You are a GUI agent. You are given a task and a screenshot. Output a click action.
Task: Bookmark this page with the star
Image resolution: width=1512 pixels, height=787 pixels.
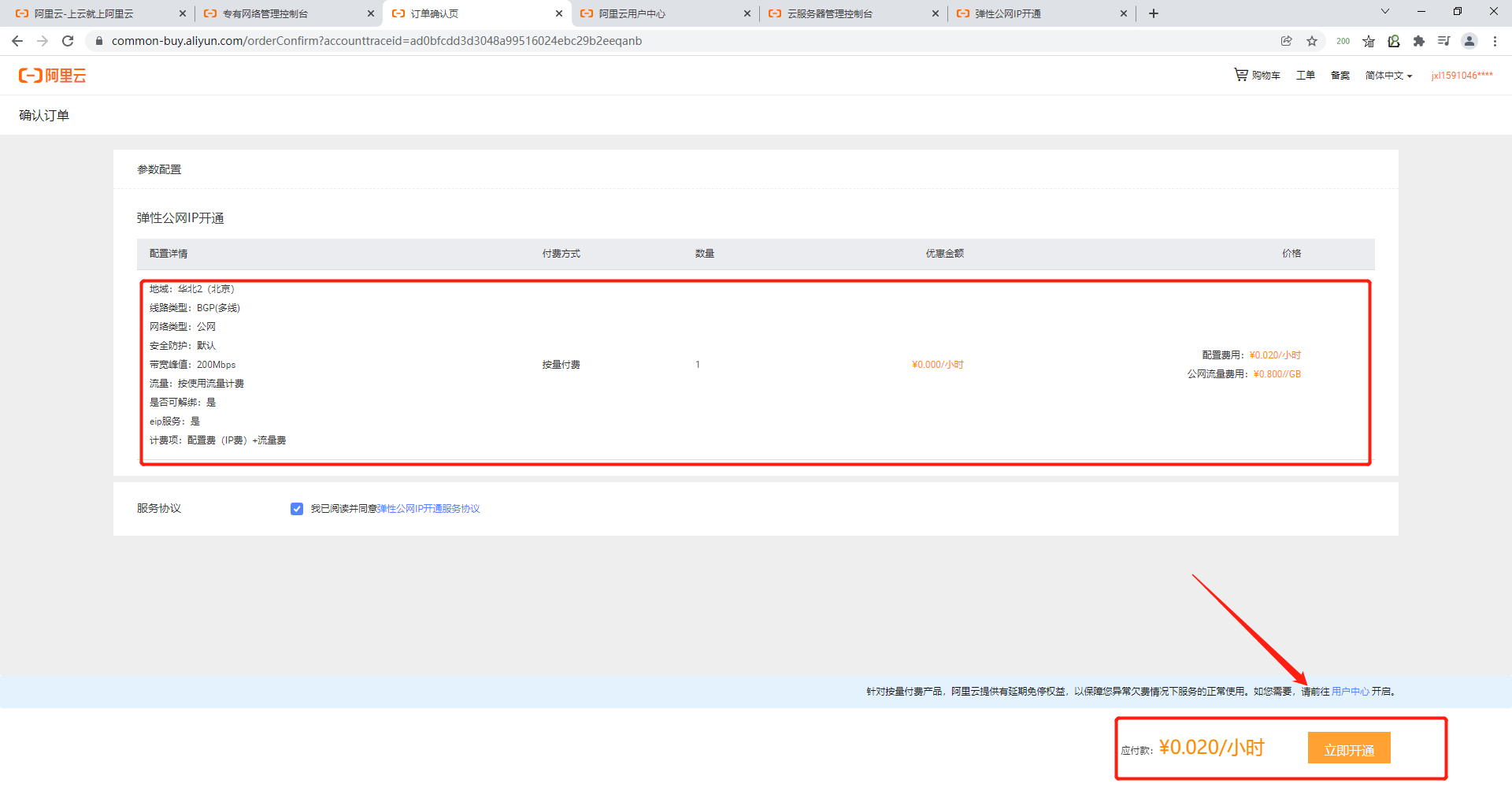(1312, 41)
